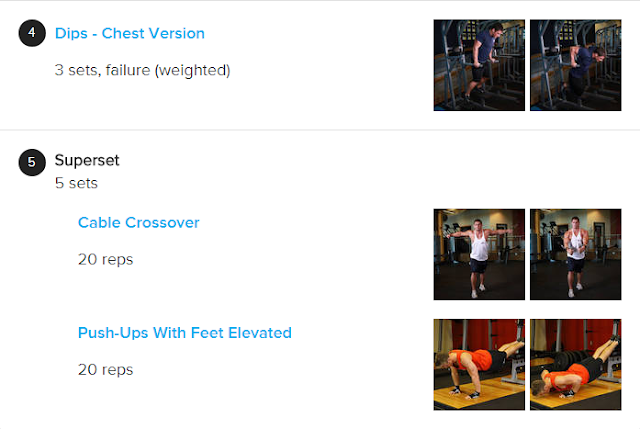The height and width of the screenshot is (429, 640).
Task: View the second elevated push-up photo
Action: (x=575, y=364)
